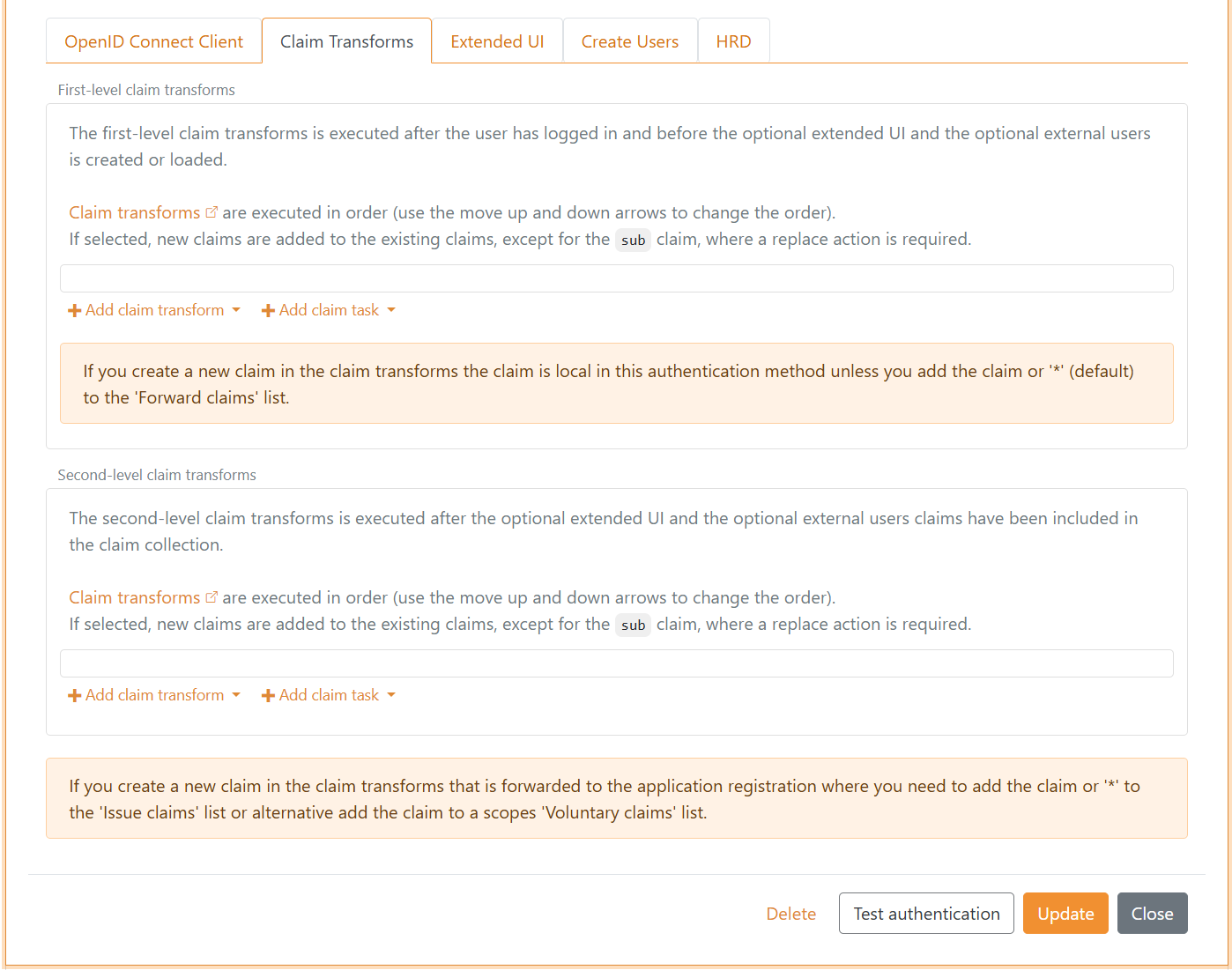This screenshot has height=970, width=1232.
Task: Switch to the OpenID Connect Client tab
Action: coord(153,41)
